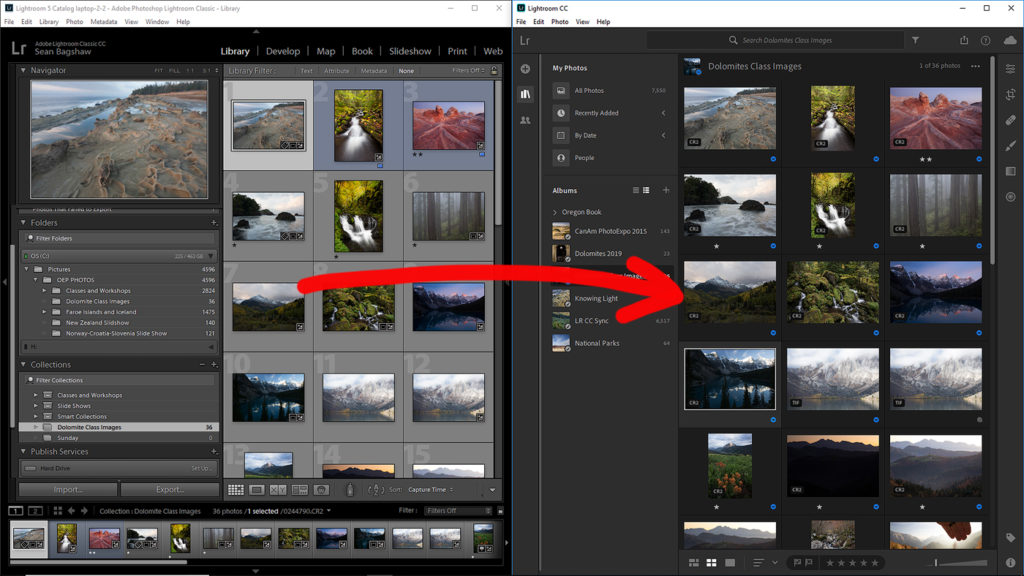Flag photo as pick in Lightroom CC
1024x576 pixels.
pos(797,562)
